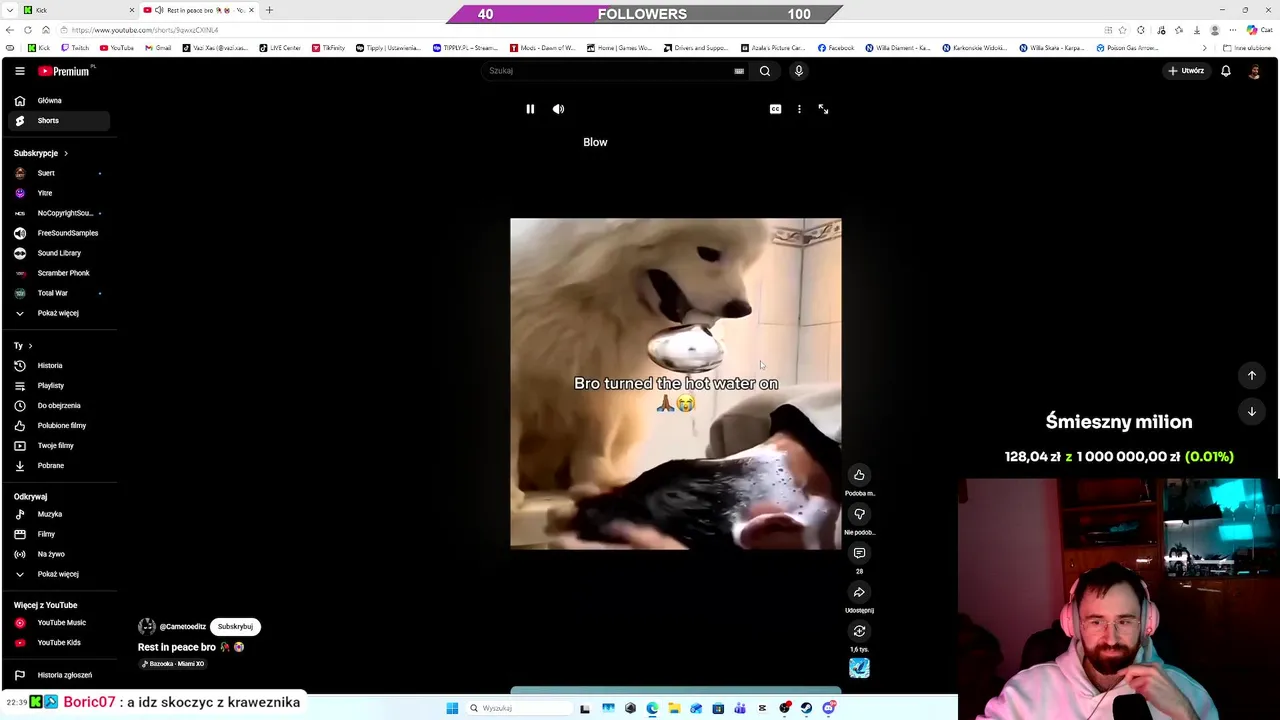Open the remix button
The height and width of the screenshot is (720, 1280).
tap(859, 631)
